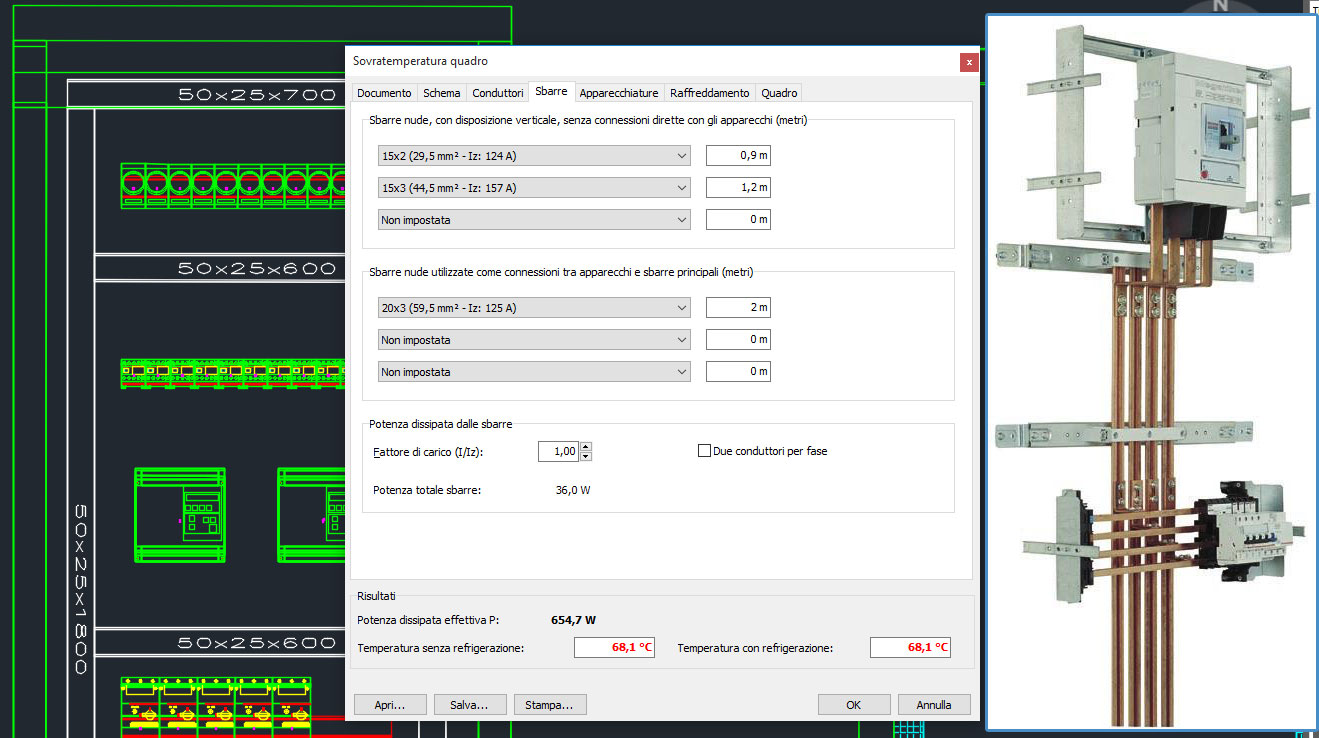Confirm dialog with OK button
This screenshot has height=738, width=1319.
[x=854, y=705]
